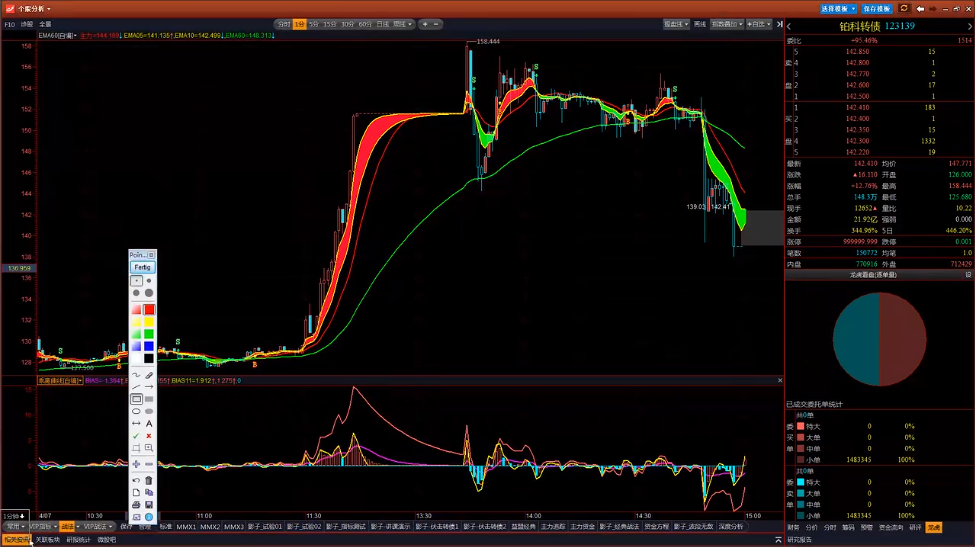The height and width of the screenshot is (547, 975).
Task: Select the text tool in drawing palette
Action: 149,423
